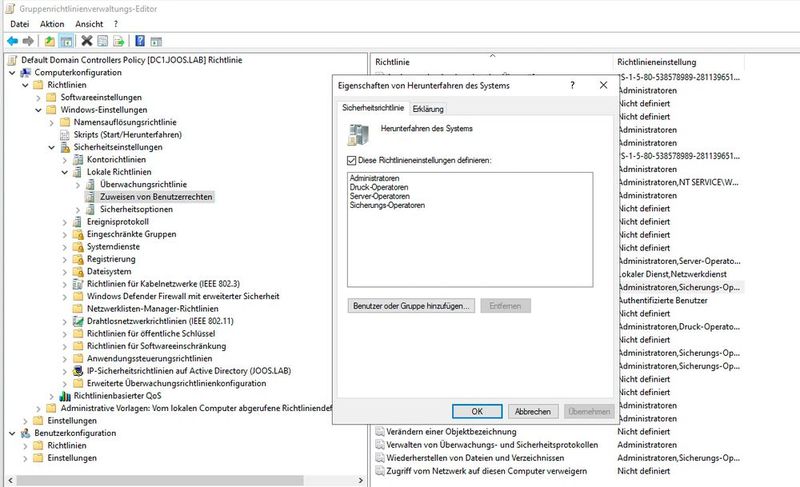Click the IP-Sicherheitsrichtlinien auf Active Directory icon
This screenshot has height=487, width=800.
click(x=78, y=371)
